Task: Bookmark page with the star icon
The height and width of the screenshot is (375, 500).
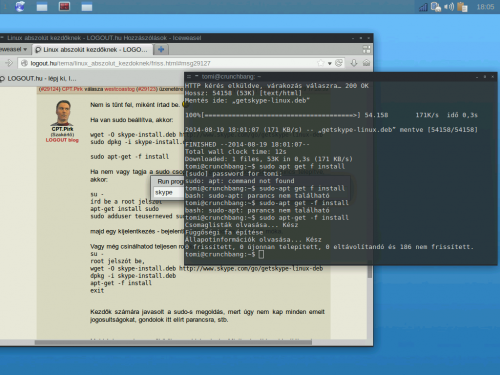Action: [x=321, y=63]
